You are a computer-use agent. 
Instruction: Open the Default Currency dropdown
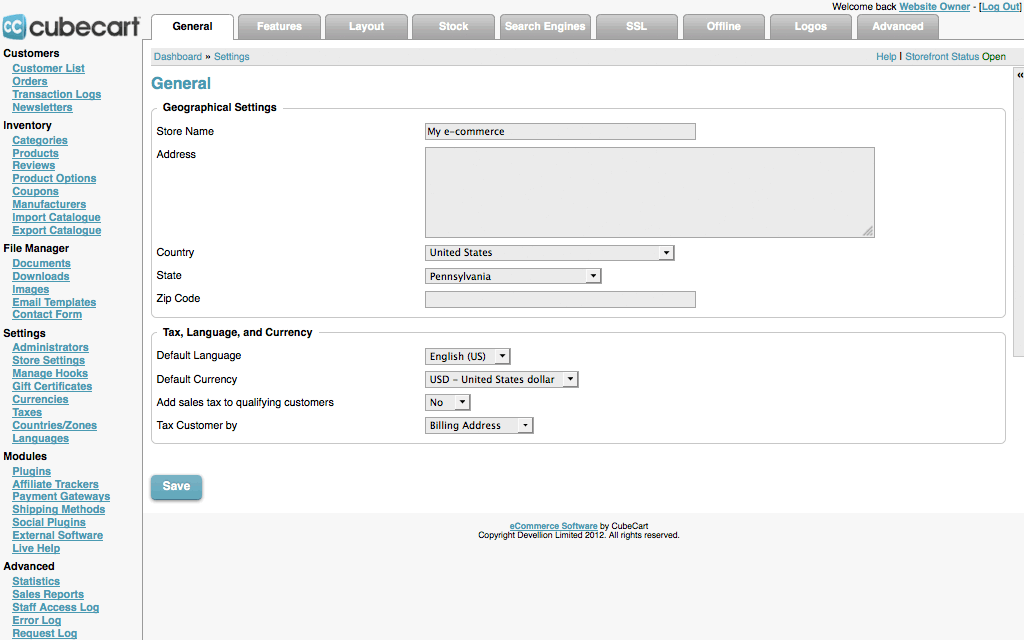point(502,380)
